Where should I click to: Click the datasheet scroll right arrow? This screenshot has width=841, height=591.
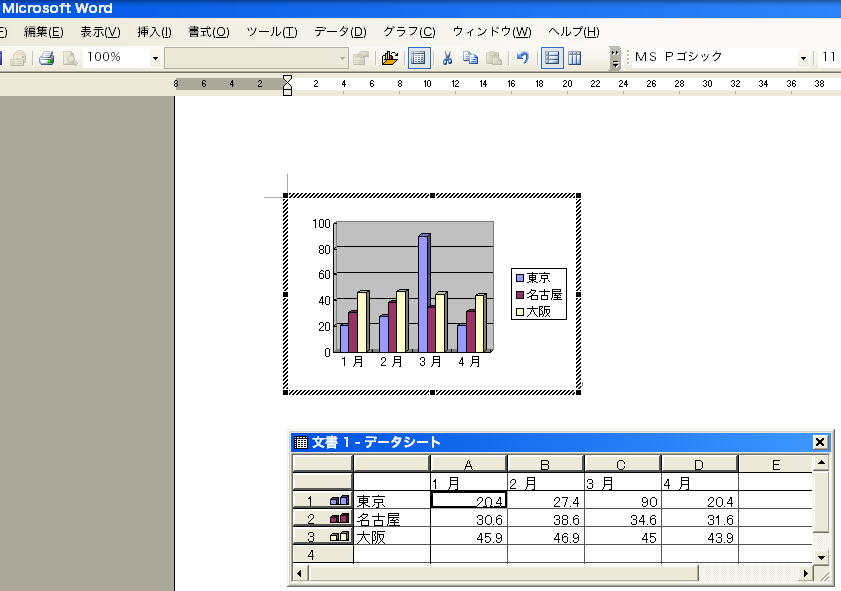(805, 573)
